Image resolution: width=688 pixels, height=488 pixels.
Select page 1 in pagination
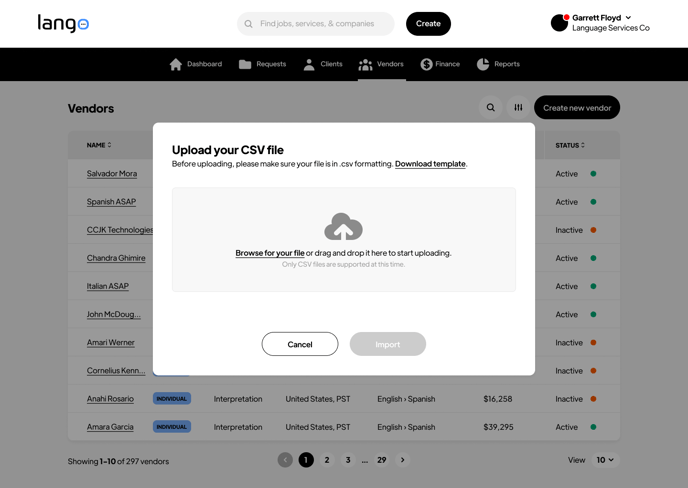[306, 460]
